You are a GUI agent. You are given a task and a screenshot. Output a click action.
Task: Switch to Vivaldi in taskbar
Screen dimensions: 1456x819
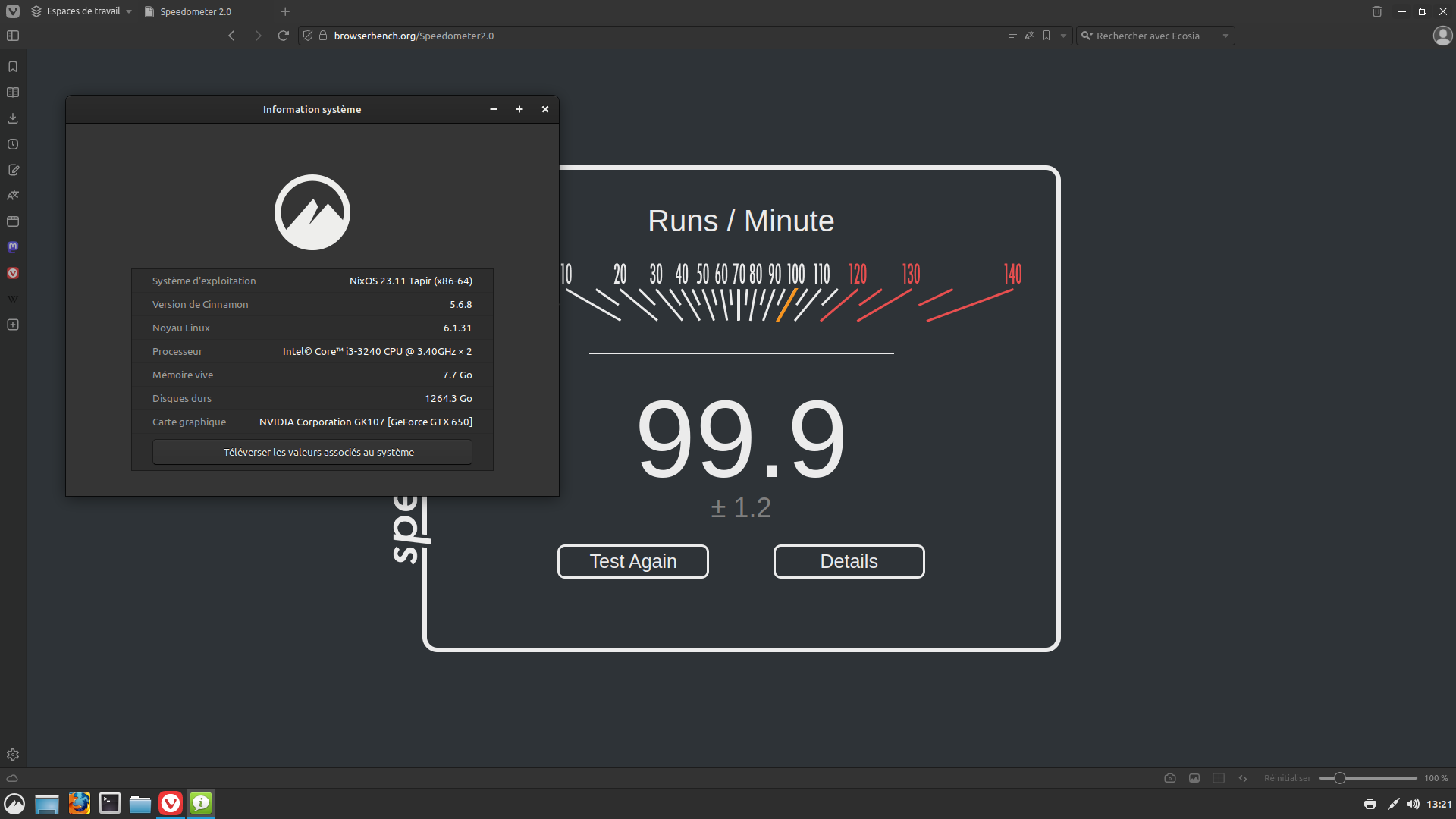pos(171,804)
